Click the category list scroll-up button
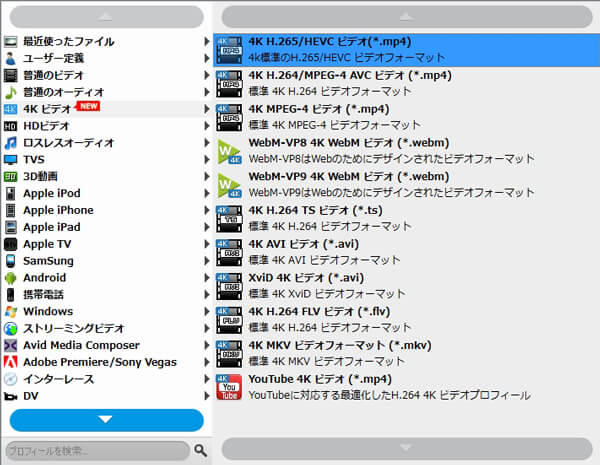The width and height of the screenshot is (600, 465). point(106,17)
